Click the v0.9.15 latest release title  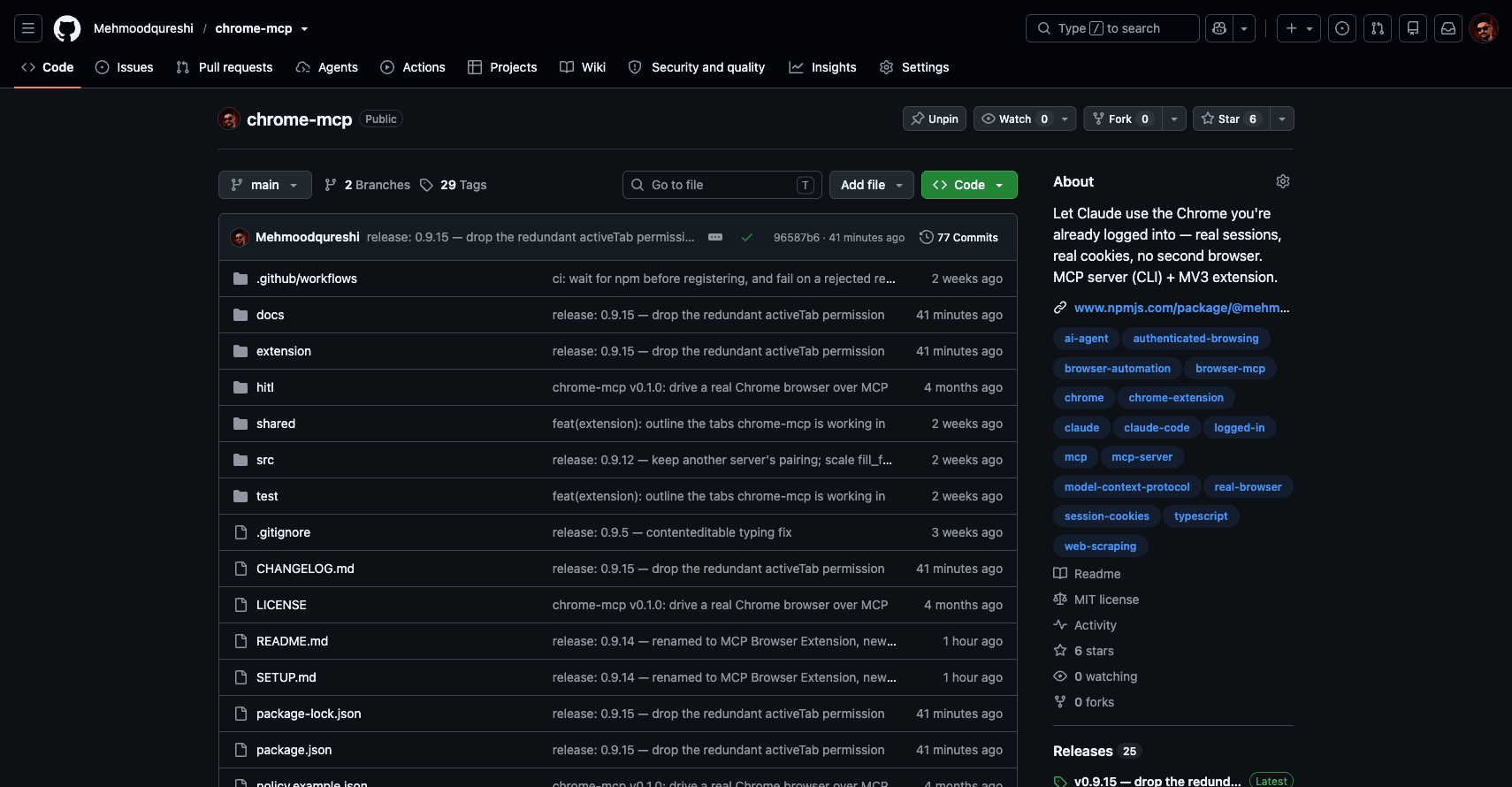click(1157, 781)
